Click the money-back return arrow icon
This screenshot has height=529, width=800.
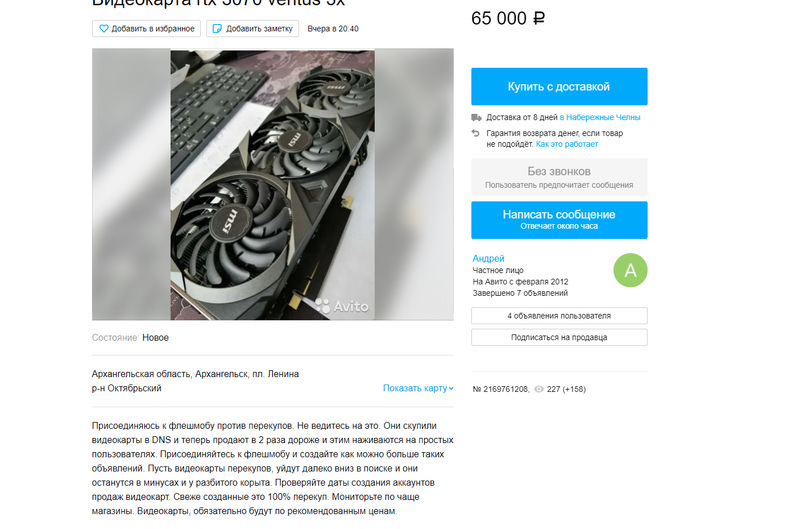click(x=476, y=133)
